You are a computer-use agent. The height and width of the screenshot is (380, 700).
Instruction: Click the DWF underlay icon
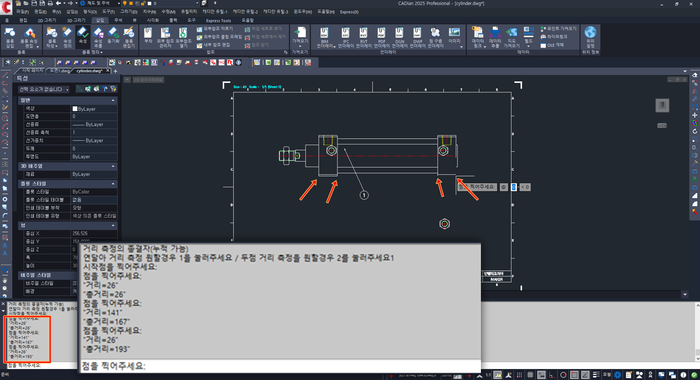[x=417, y=38]
